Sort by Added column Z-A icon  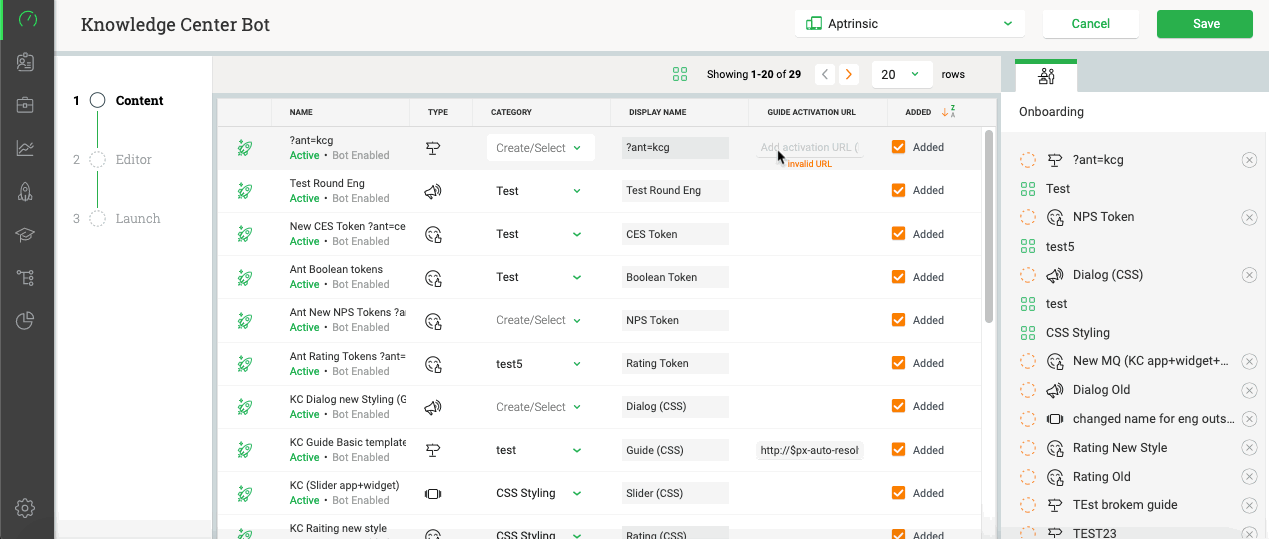(x=949, y=112)
